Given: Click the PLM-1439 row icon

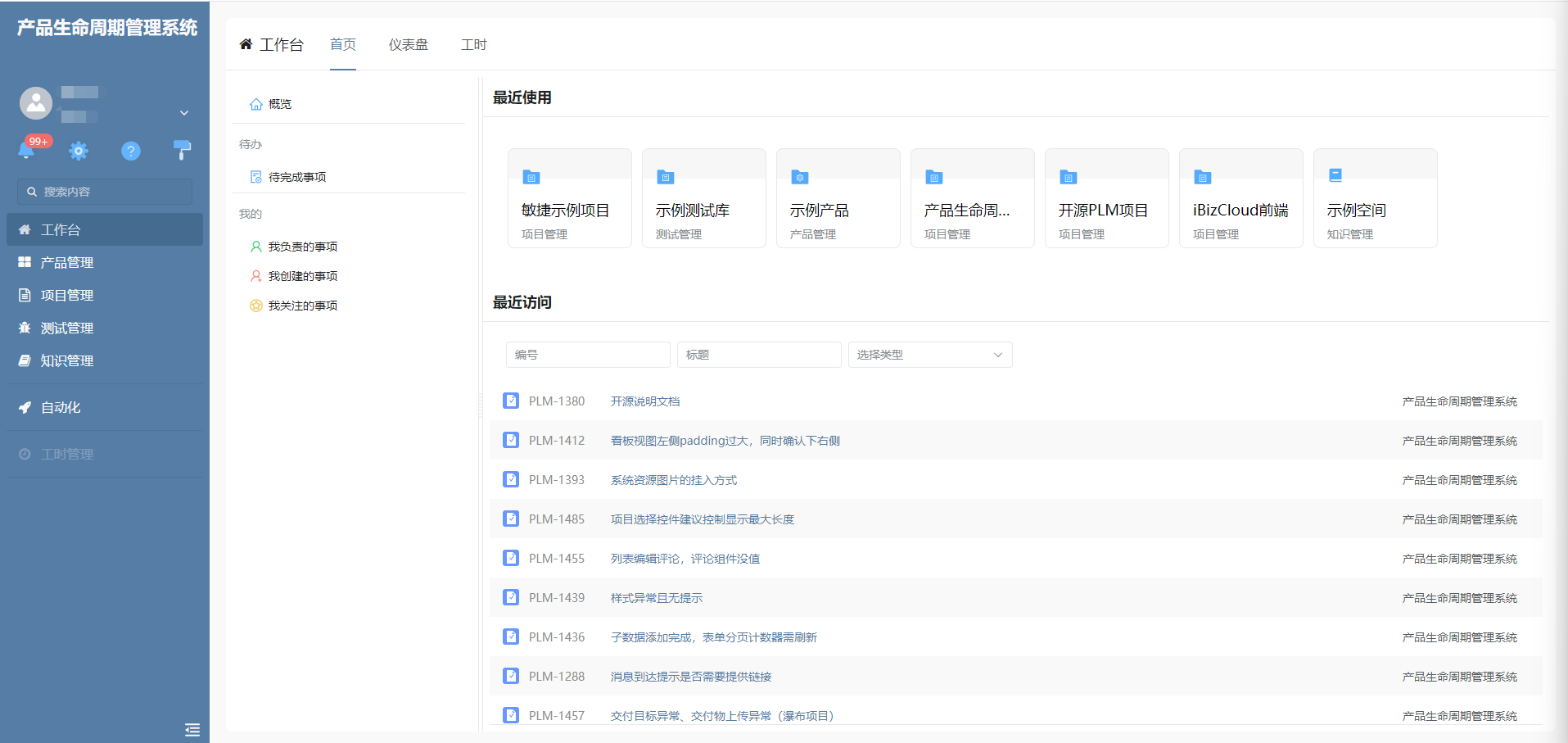Looking at the screenshot, I should point(511,597).
